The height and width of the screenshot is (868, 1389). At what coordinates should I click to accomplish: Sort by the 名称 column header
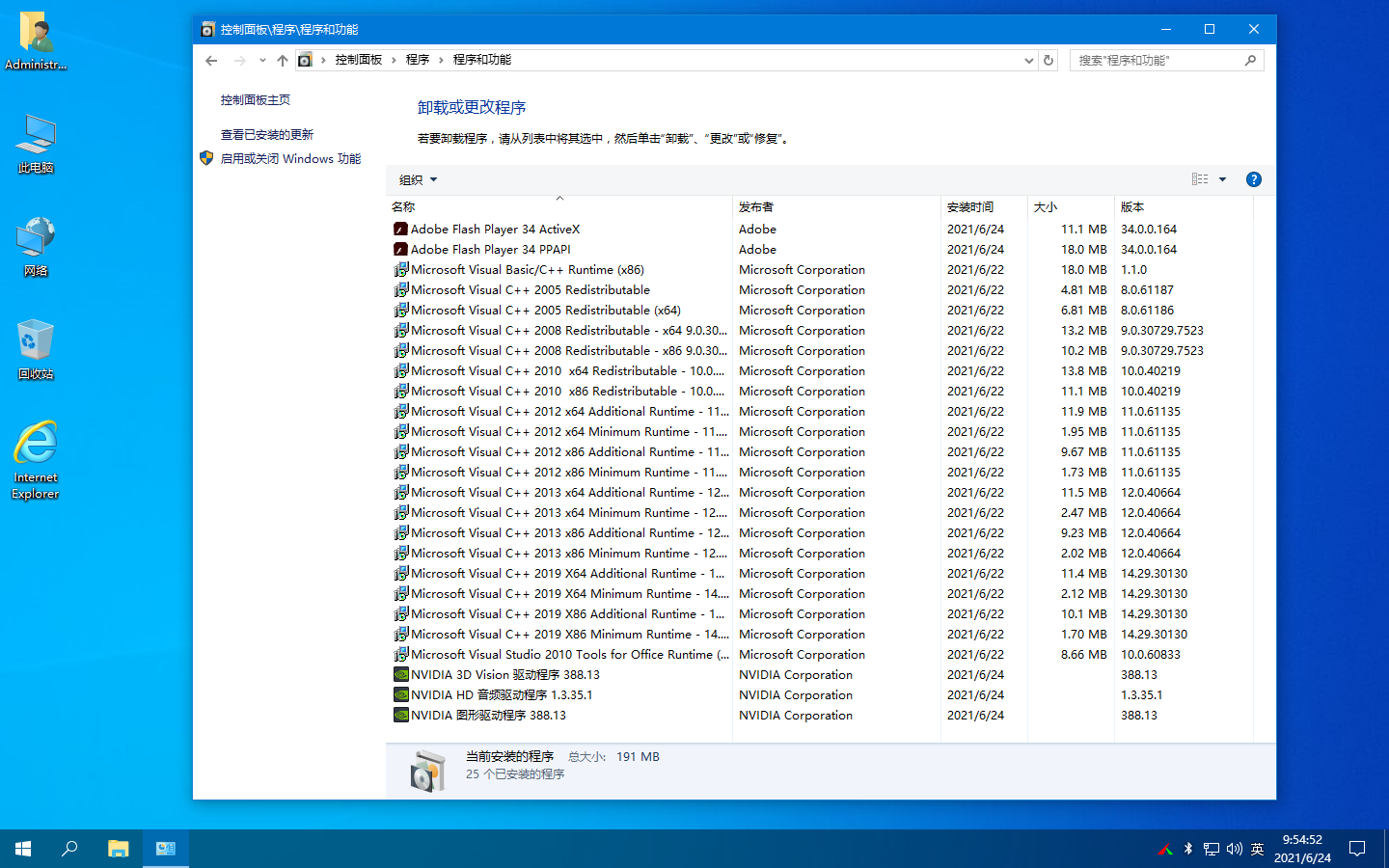pos(559,206)
